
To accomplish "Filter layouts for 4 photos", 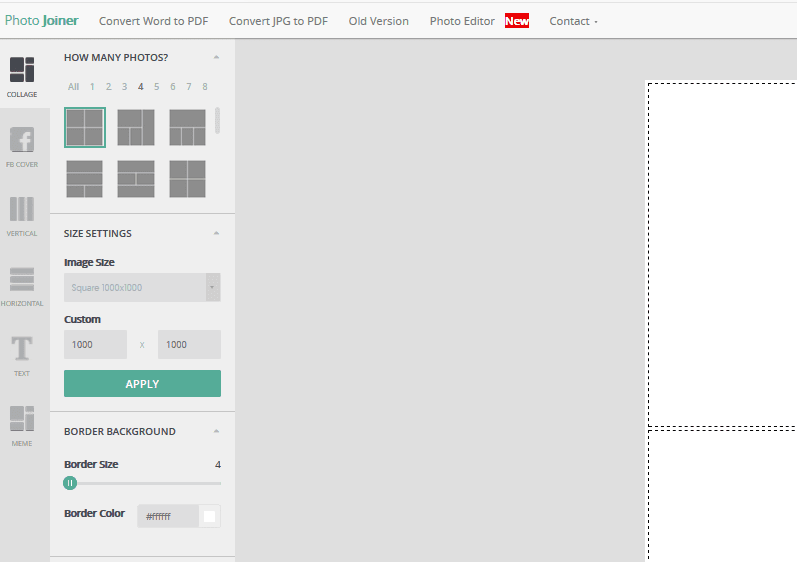I will pyautogui.click(x=140, y=87).
